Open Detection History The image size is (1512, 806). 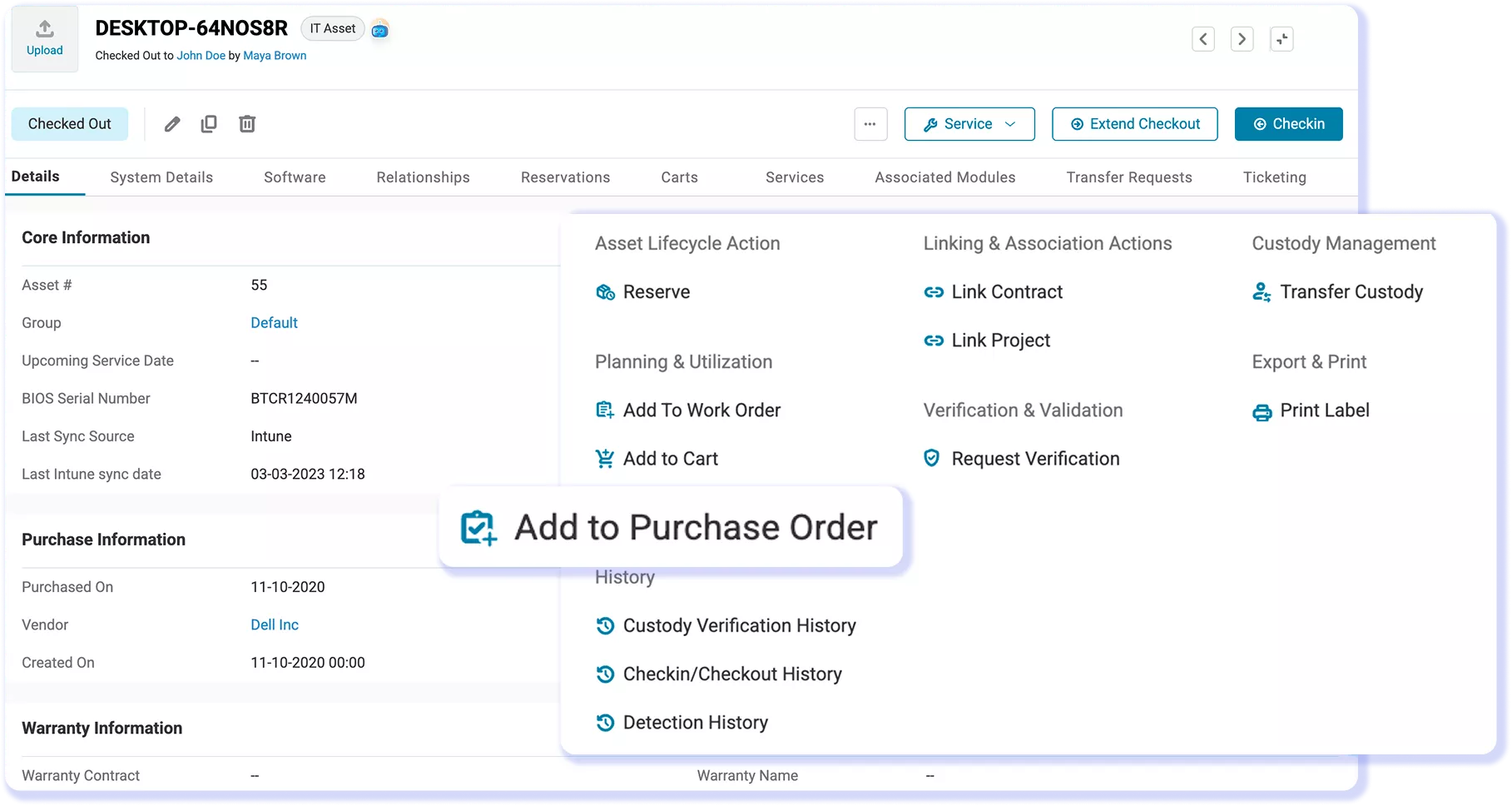coord(682,723)
